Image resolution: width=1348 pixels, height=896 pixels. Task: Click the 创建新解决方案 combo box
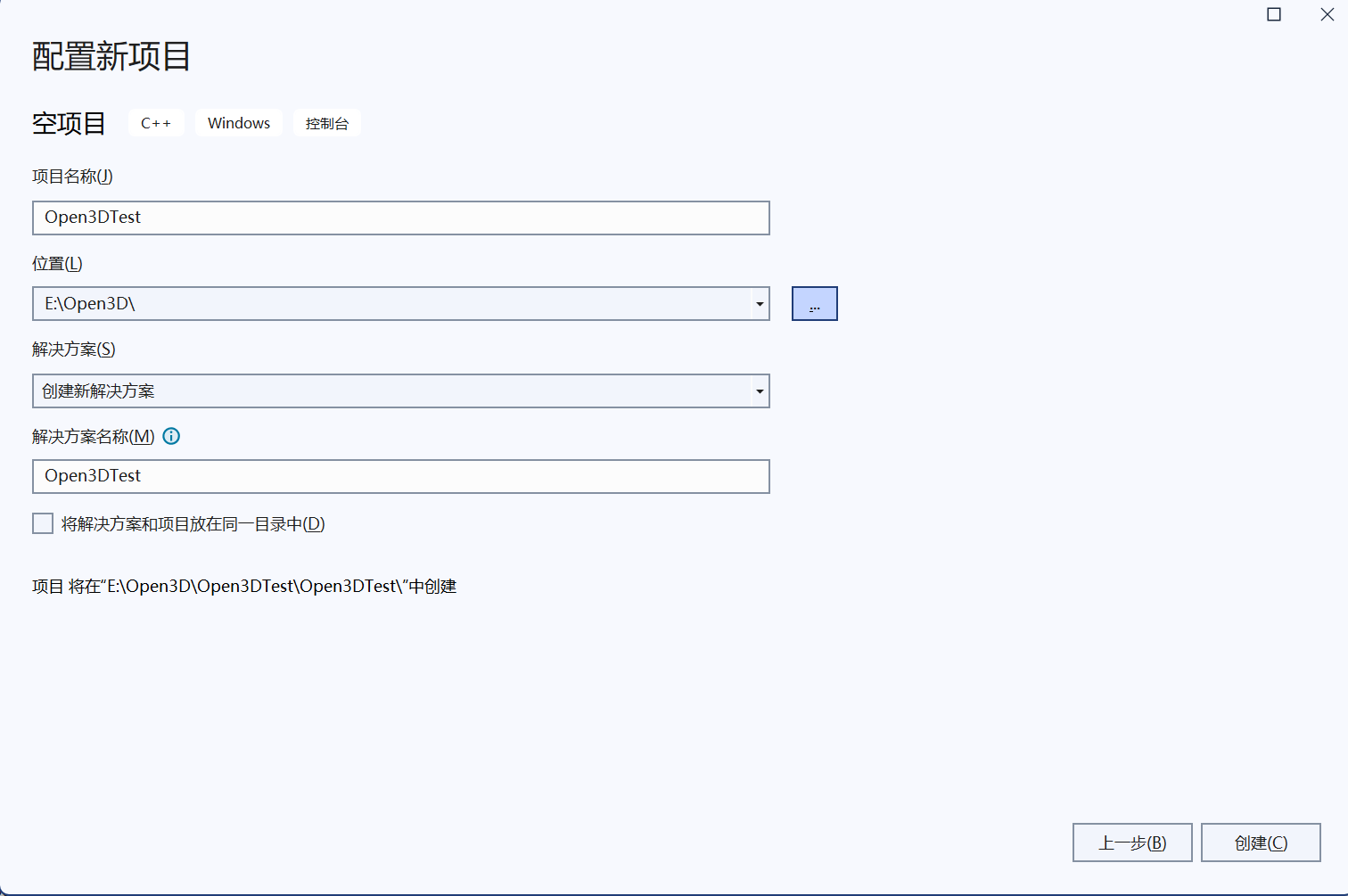(401, 390)
